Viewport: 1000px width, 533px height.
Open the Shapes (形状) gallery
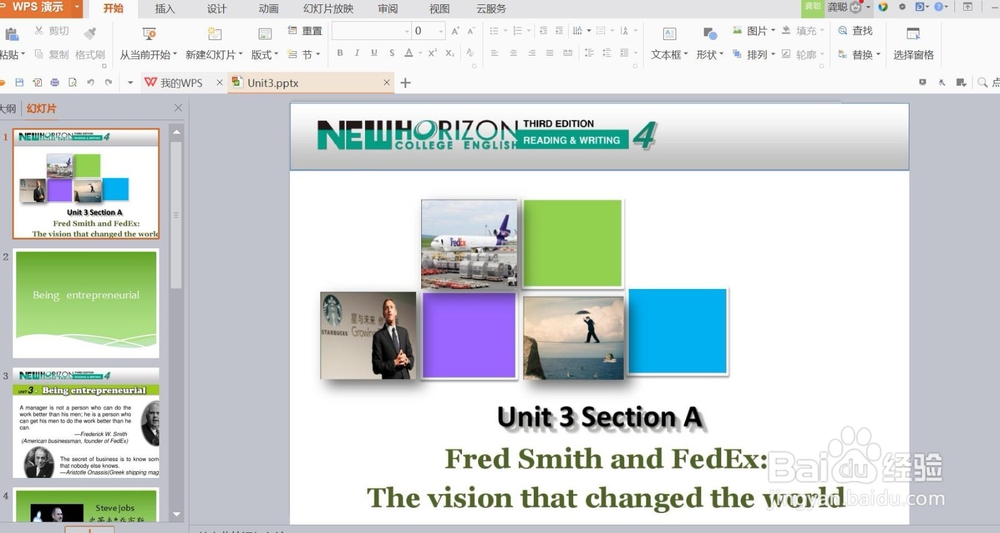click(x=709, y=43)
